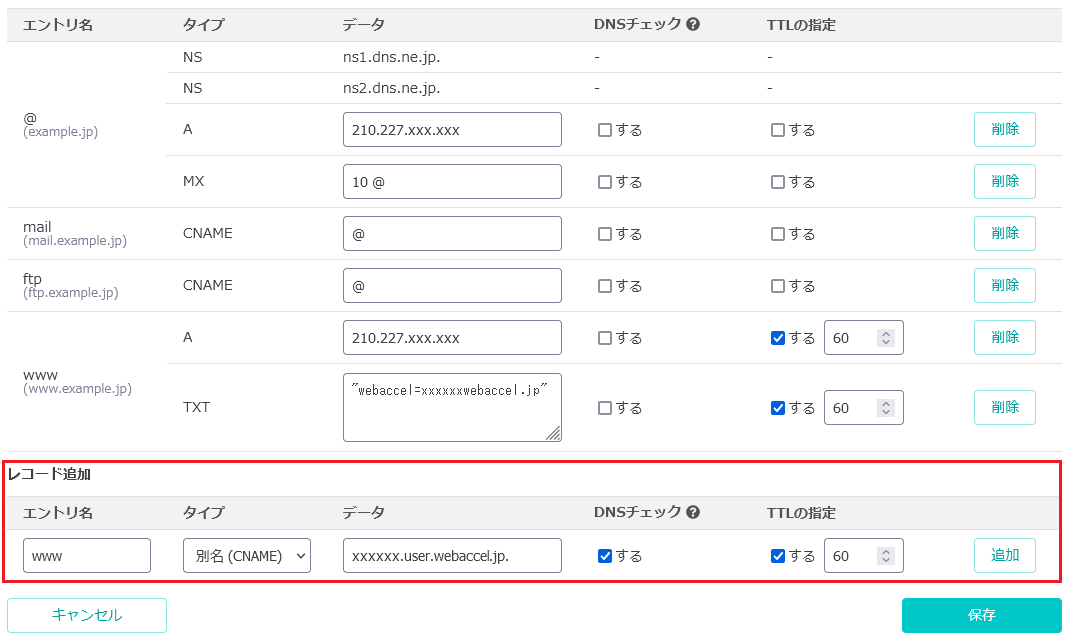Viewport: 1071px width, 644px height.
Task: Select ns1.dns.ne.jp. text
Action: (x=391, y=57)
